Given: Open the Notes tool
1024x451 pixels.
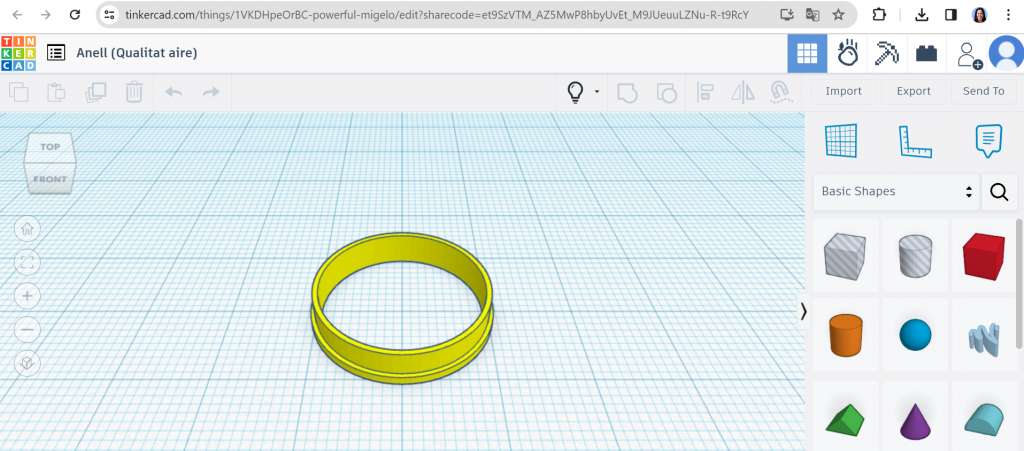Looking at the screenshot, I should point(988,141).
